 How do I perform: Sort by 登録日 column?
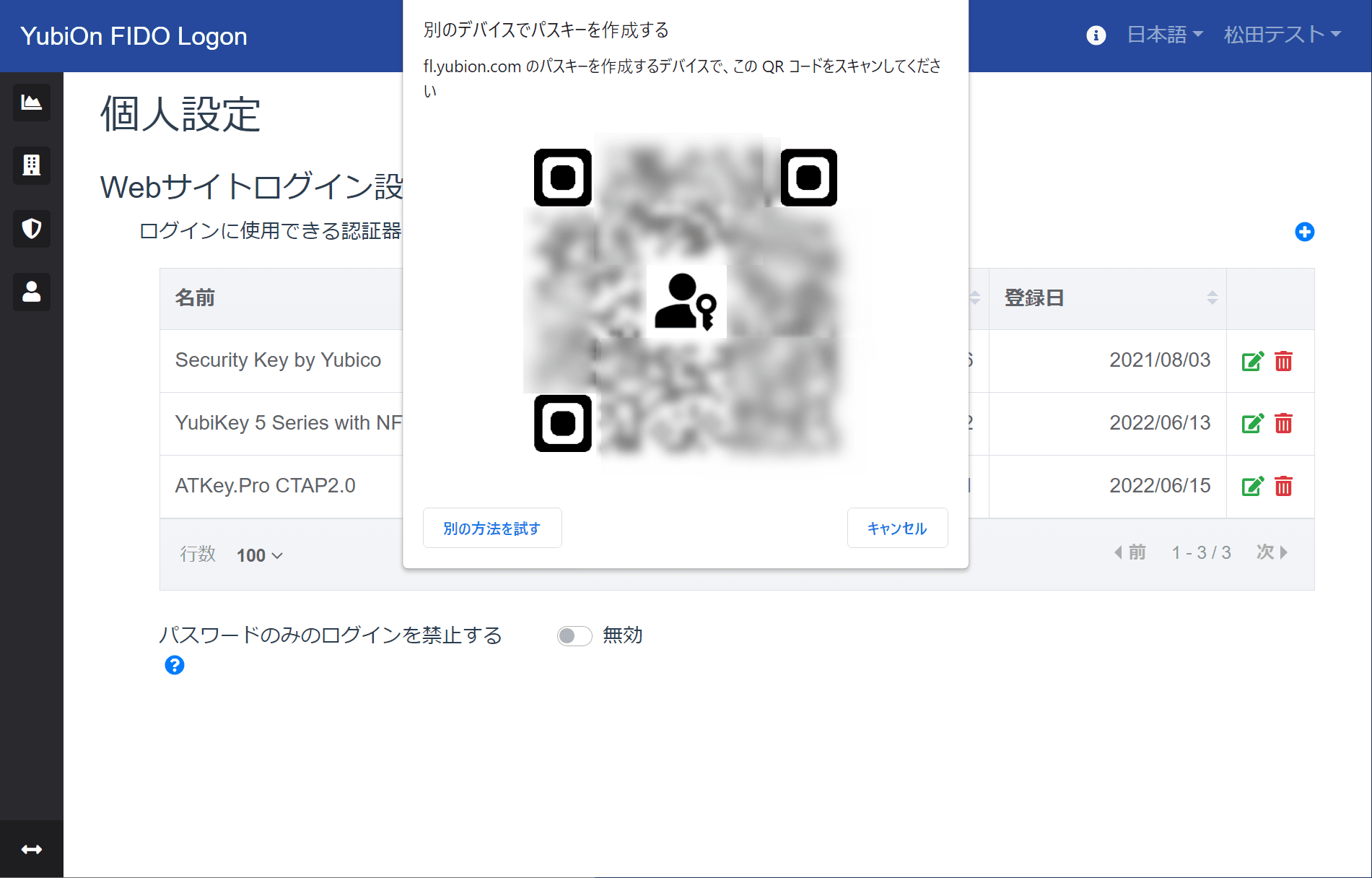pyautogui.click(x=1108, y=298)
